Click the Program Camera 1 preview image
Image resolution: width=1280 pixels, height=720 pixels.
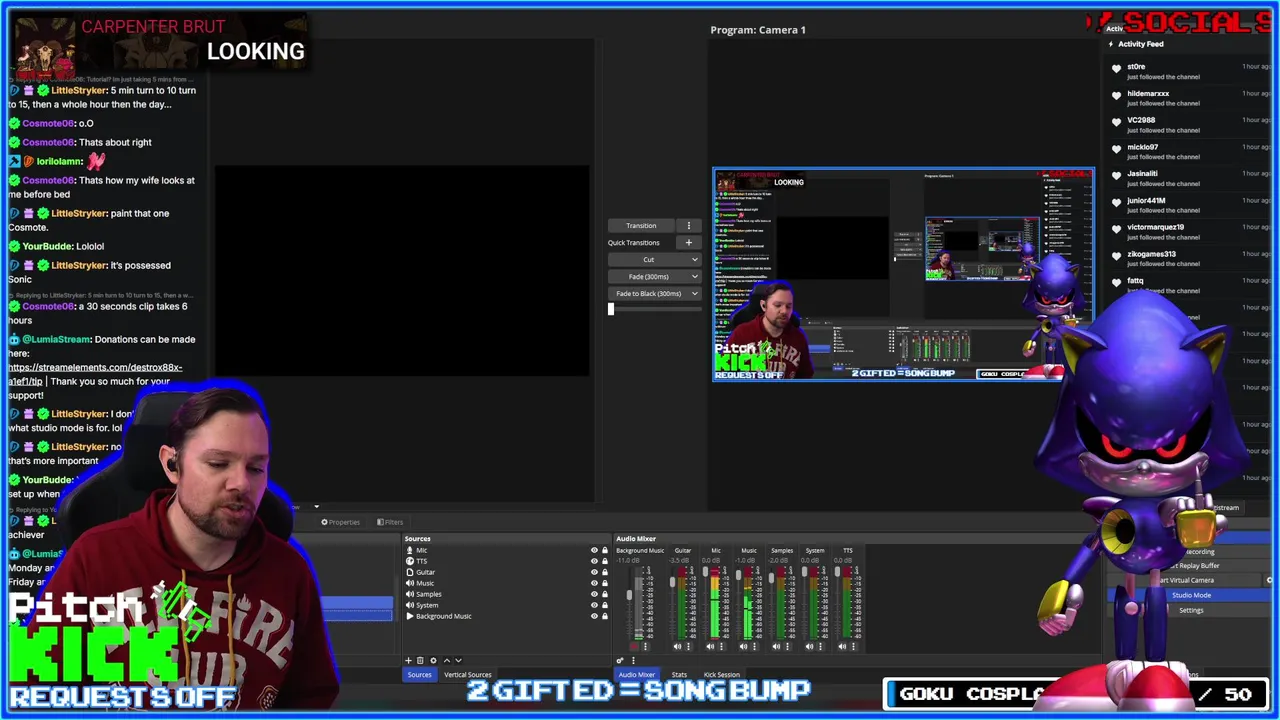coord(903,275)
